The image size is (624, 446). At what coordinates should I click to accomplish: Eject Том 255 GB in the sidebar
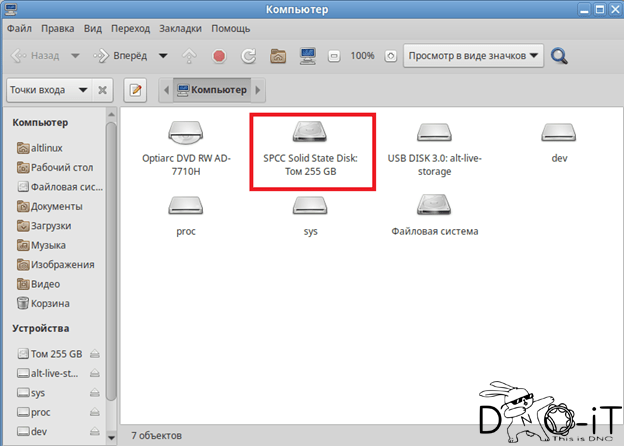click(94, 353)
